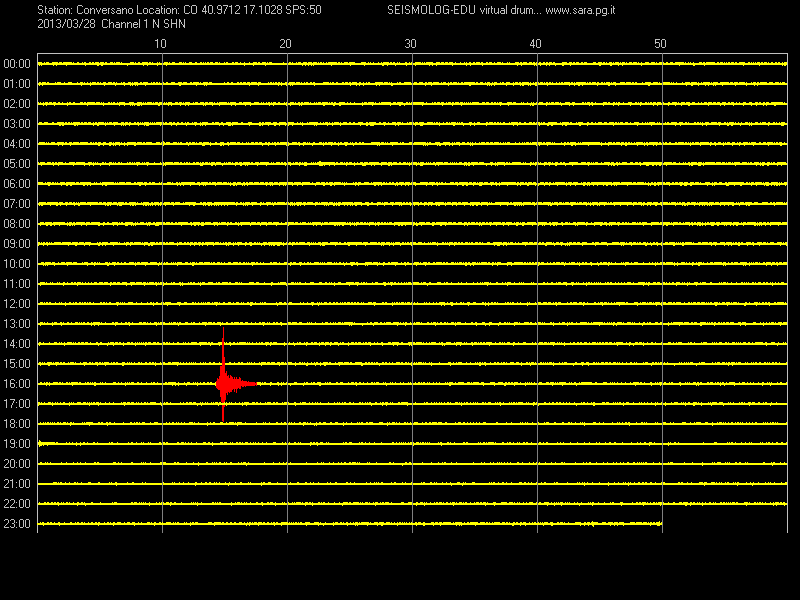Screen dimensions: 800x600
Task: Click the 20:00 hour row label
Action: coord(17,464)
